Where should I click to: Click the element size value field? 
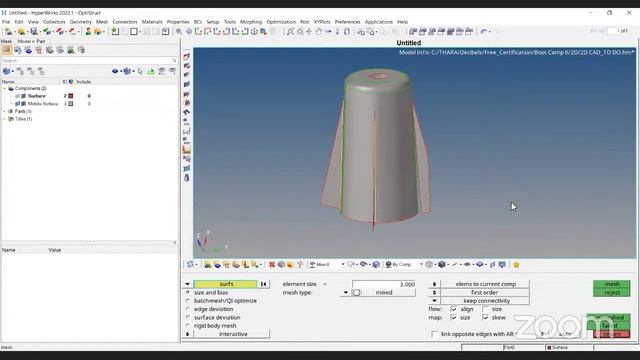384,284
